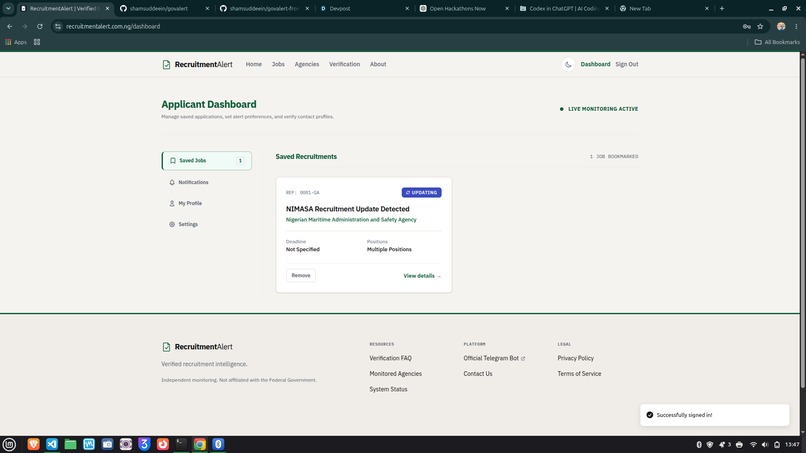Open the Agencies nav item

[307, 64]
